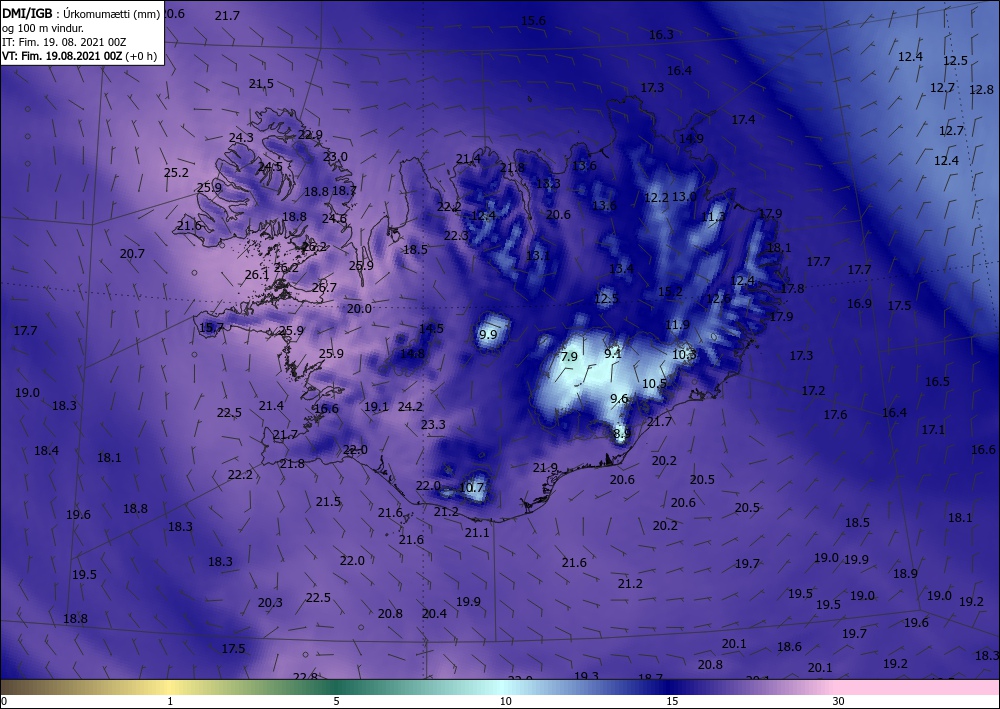The width and height of the screenshot is (1000, 709).
Task: Click the 24.2 value on the map
Action: tap(410, 406)
